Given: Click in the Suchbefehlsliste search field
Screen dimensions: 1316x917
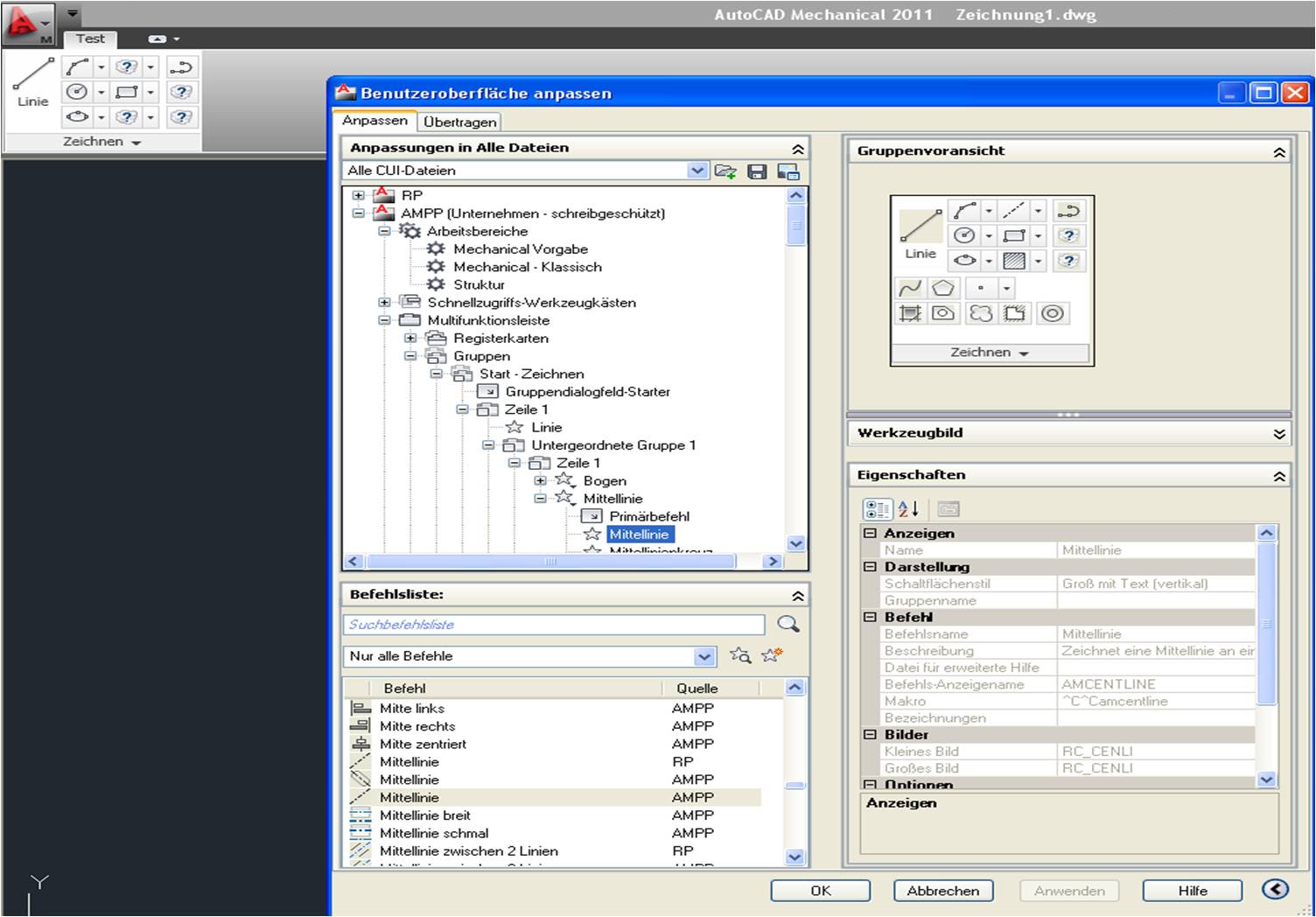Looking at the screenshot, I should (x=554, y=624).
